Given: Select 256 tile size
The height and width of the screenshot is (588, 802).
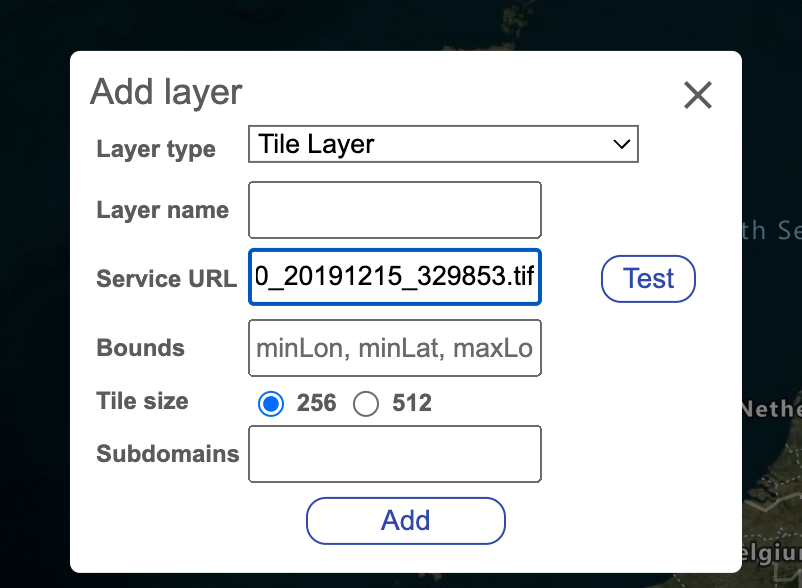Looking at the screenshot, I should (x=271, y=403).
